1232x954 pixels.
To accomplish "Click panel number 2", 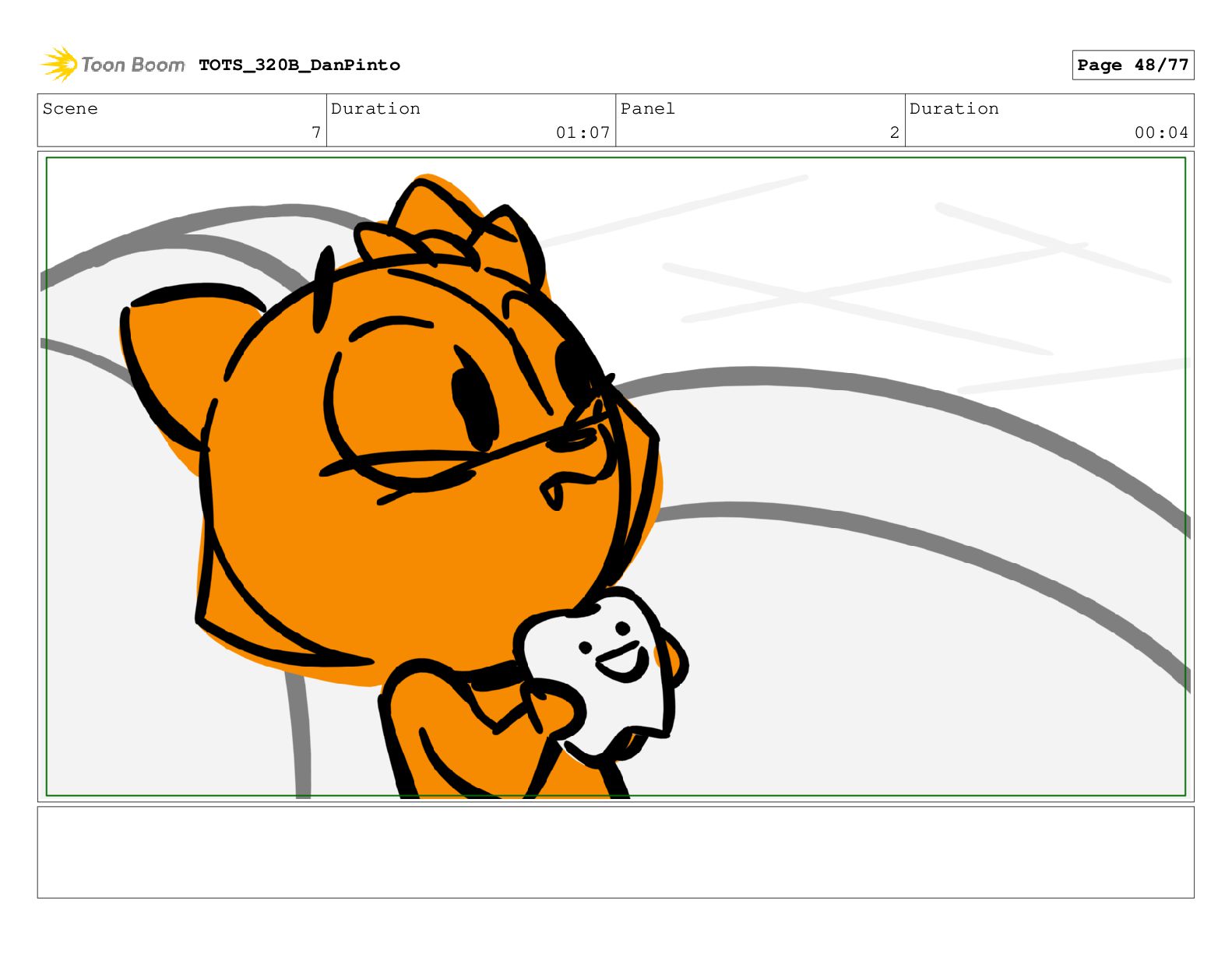I will [895, 132].
